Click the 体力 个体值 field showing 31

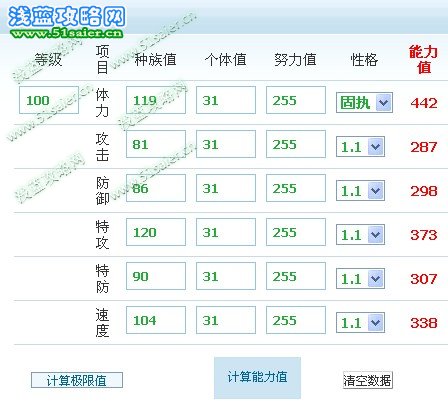226,100
